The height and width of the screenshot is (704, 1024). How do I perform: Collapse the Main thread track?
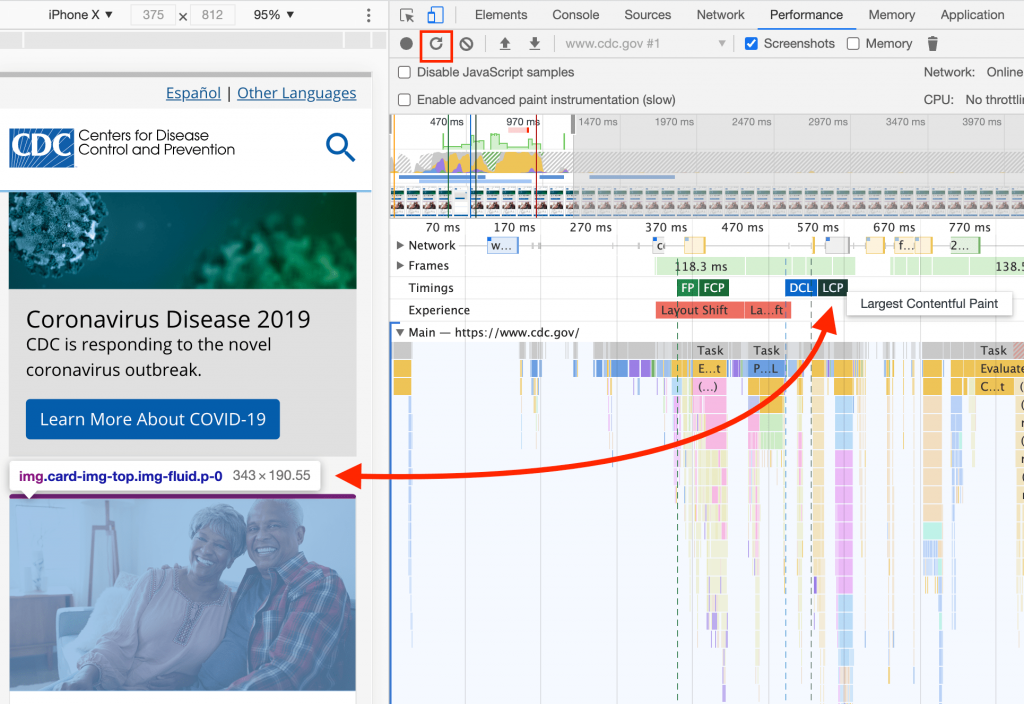coord(400,332)
